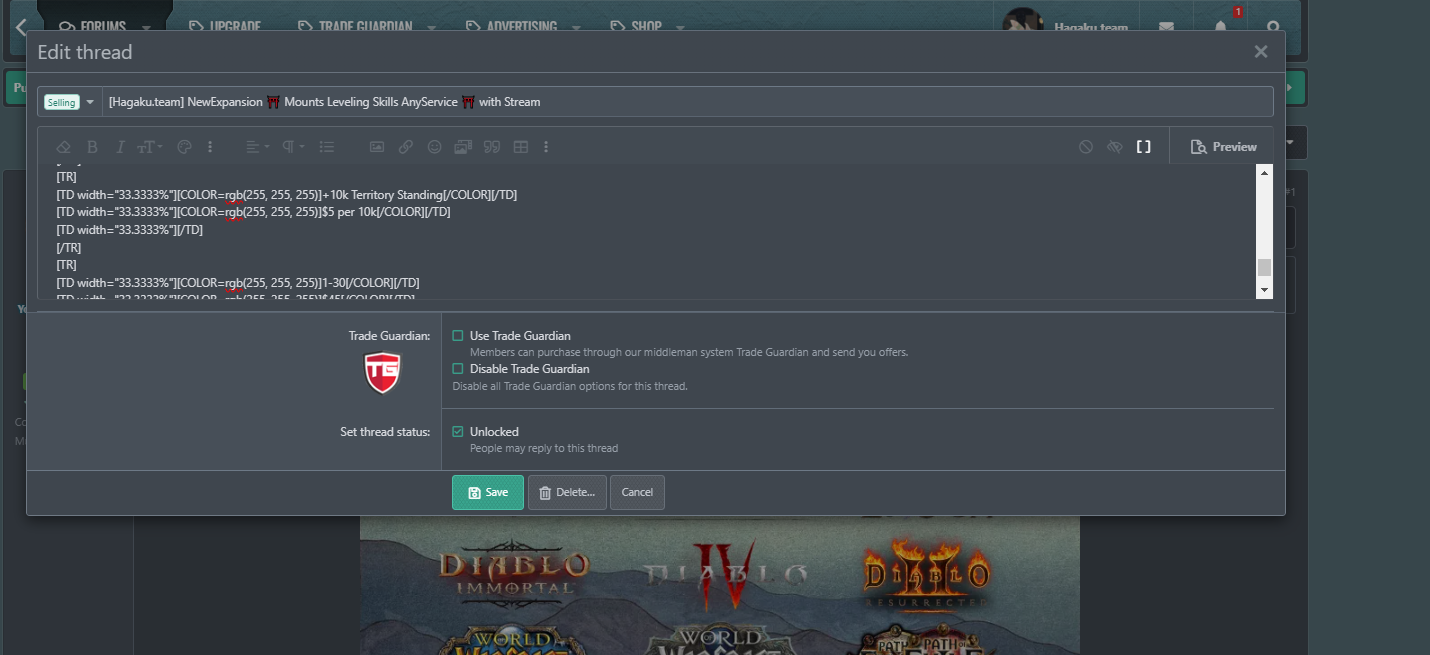Check the Use Trade Guardian checkbox
The height and width of the screenshot is (655, 1430).
[458, 336]
